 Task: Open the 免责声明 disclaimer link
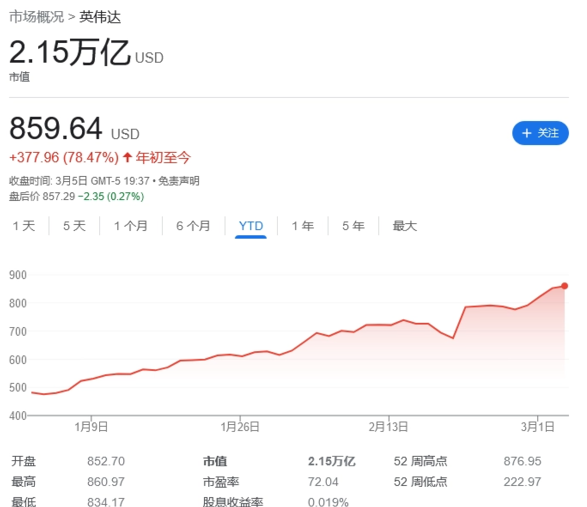[179, 181]
